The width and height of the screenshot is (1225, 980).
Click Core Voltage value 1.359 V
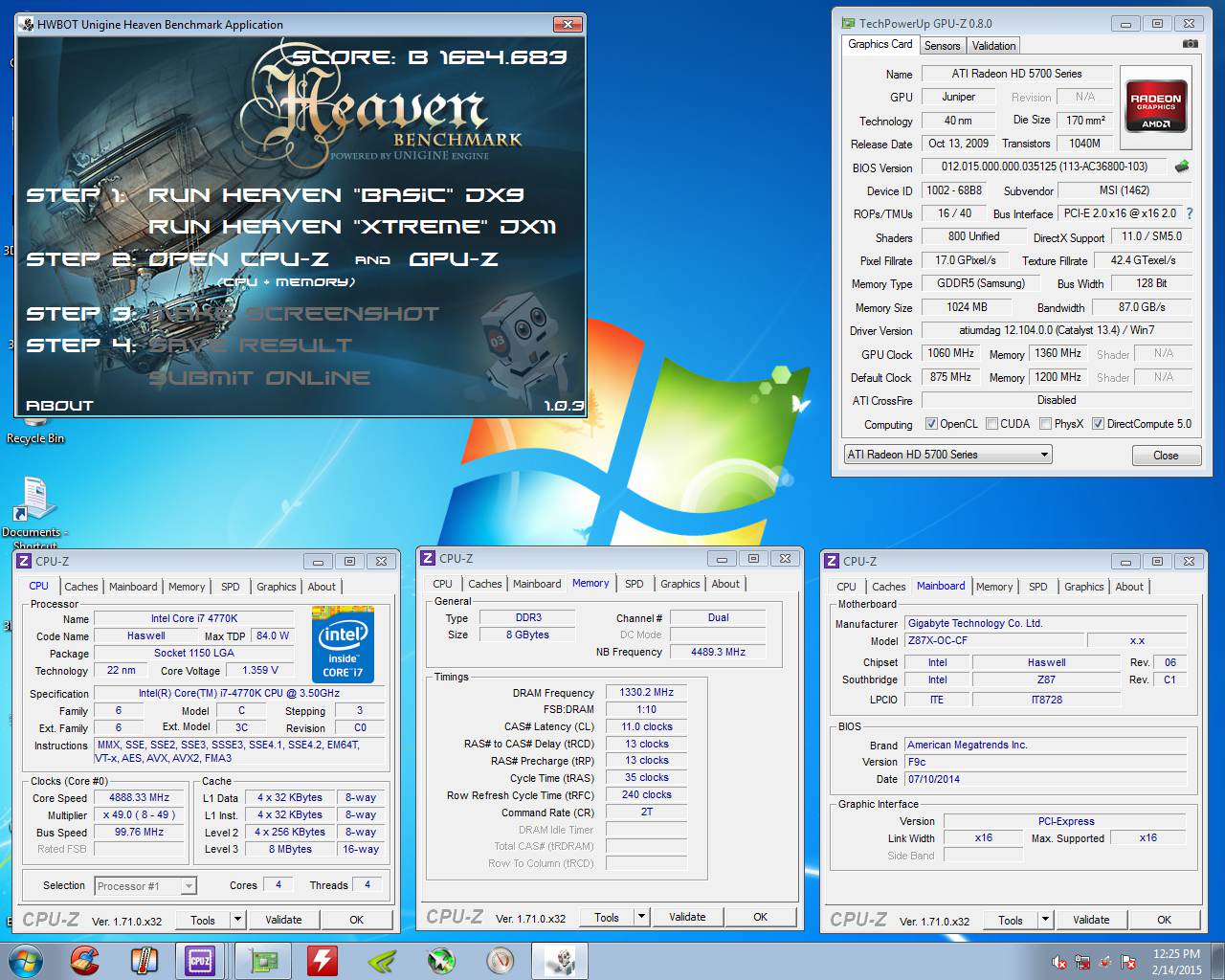coord(261,670)
